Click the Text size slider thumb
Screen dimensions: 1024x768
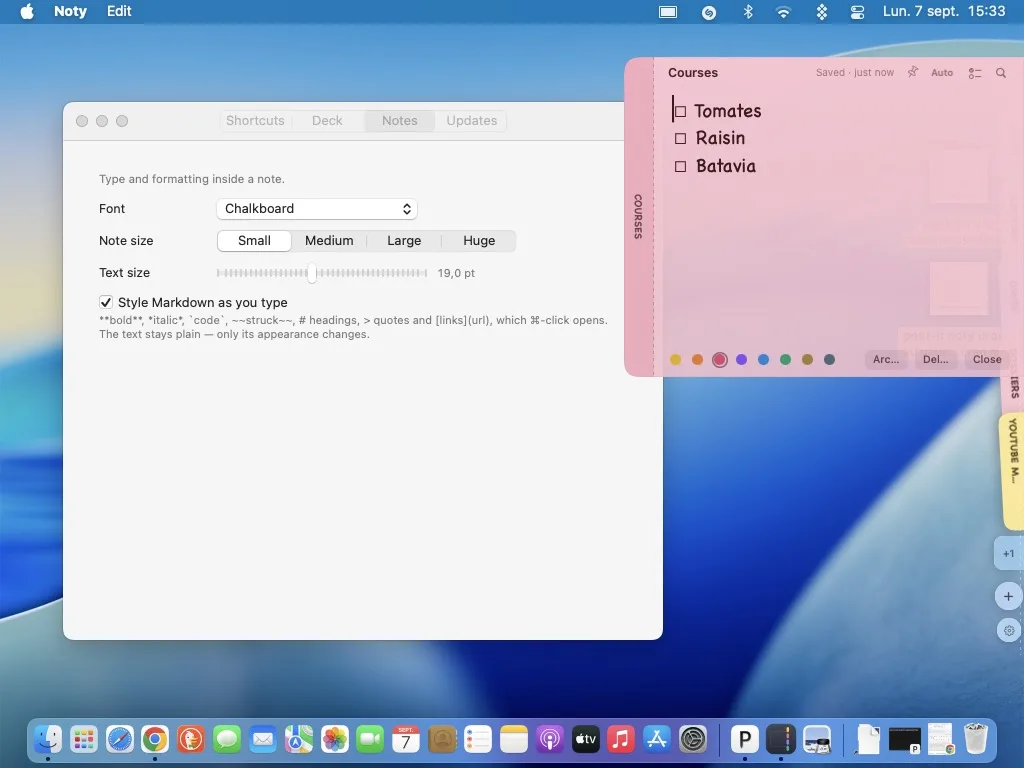312,273
